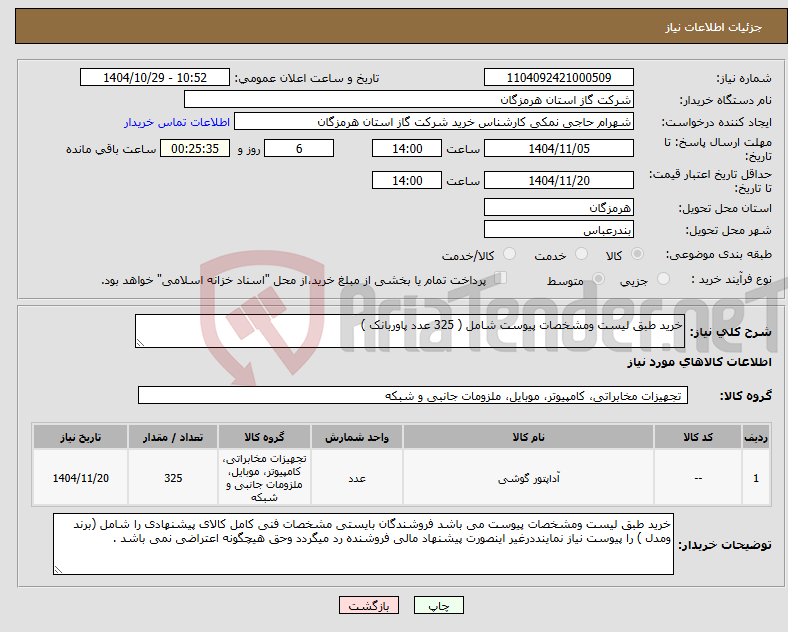Toggle the اسناد خزانه اسلامی payment checkbox
788x632 pixels.
click(501, 278)
